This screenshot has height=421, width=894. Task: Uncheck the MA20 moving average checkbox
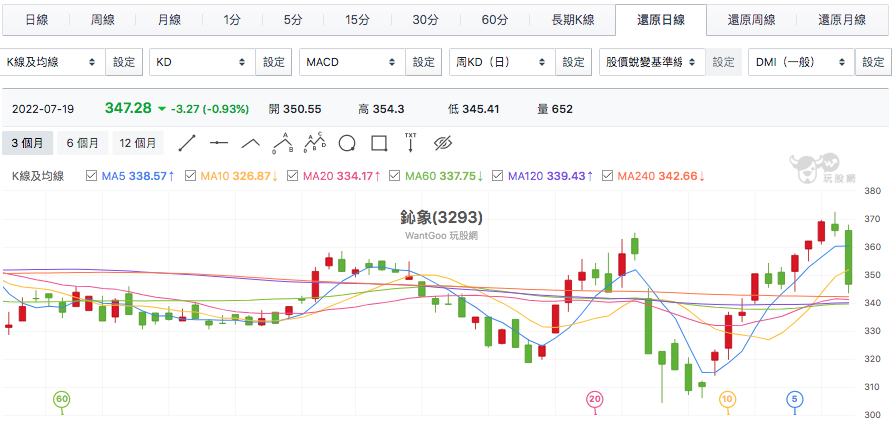[292, 176]
